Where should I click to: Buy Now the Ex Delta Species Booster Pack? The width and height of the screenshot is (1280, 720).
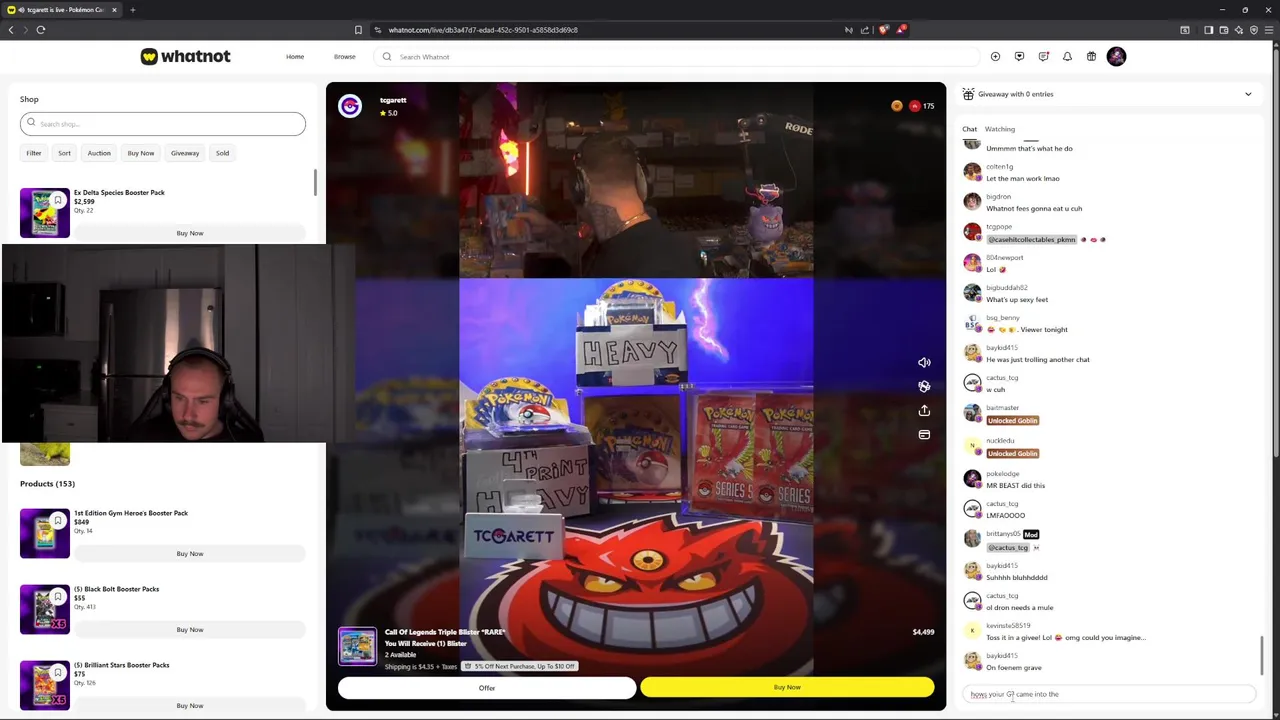click(190, 233)
